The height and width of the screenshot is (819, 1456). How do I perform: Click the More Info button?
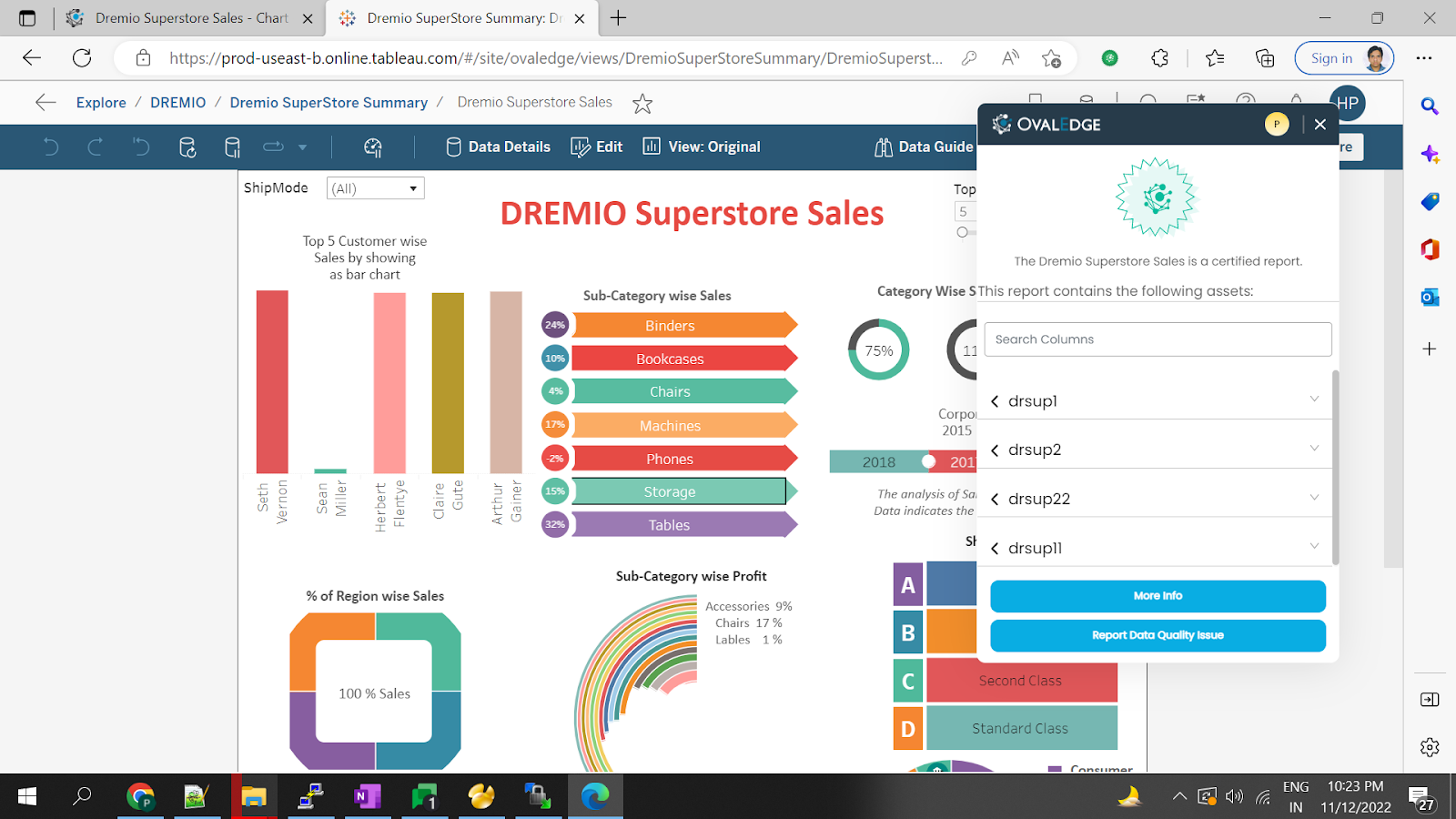(1158, 596)
